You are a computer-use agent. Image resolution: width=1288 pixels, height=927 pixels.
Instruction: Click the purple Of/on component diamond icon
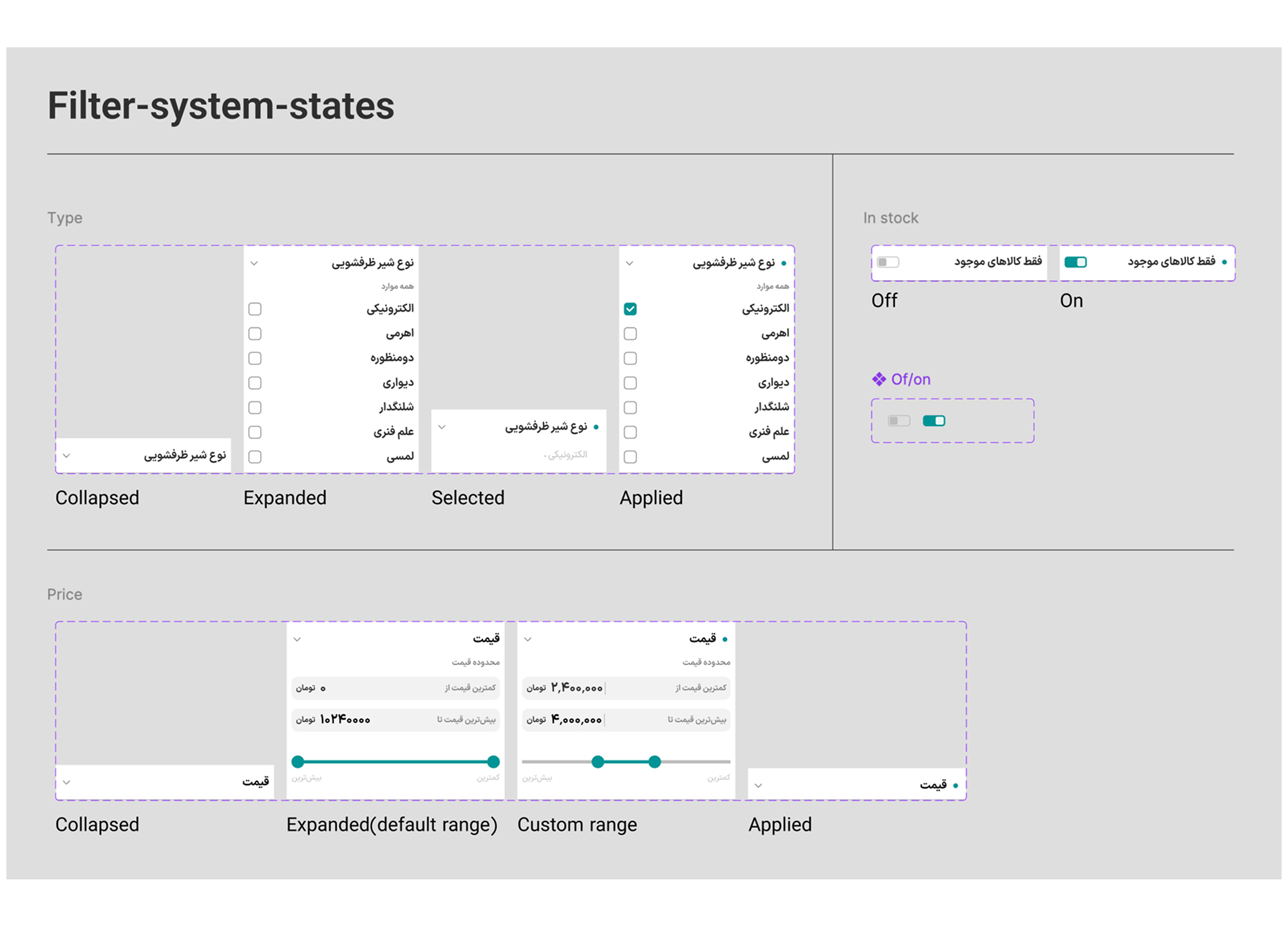point(878,379)
